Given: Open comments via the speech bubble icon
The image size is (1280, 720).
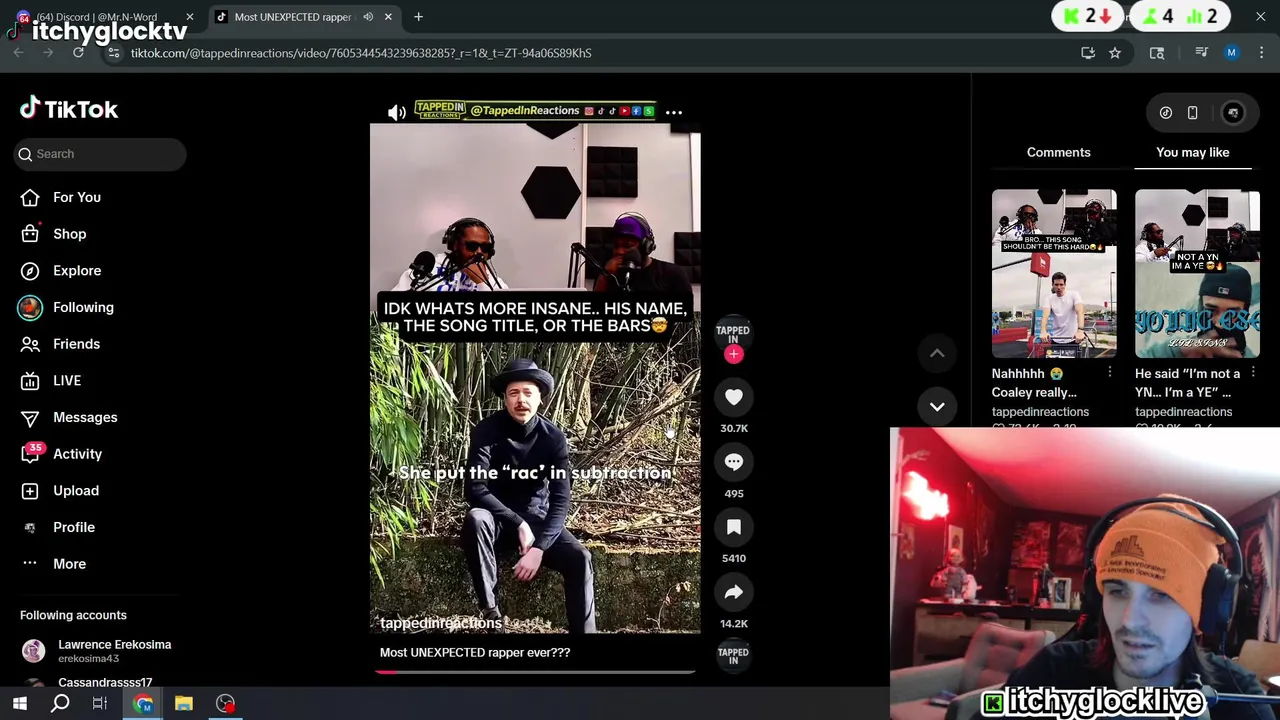Looking at the screenshot, I should click(x=734, y=462).
